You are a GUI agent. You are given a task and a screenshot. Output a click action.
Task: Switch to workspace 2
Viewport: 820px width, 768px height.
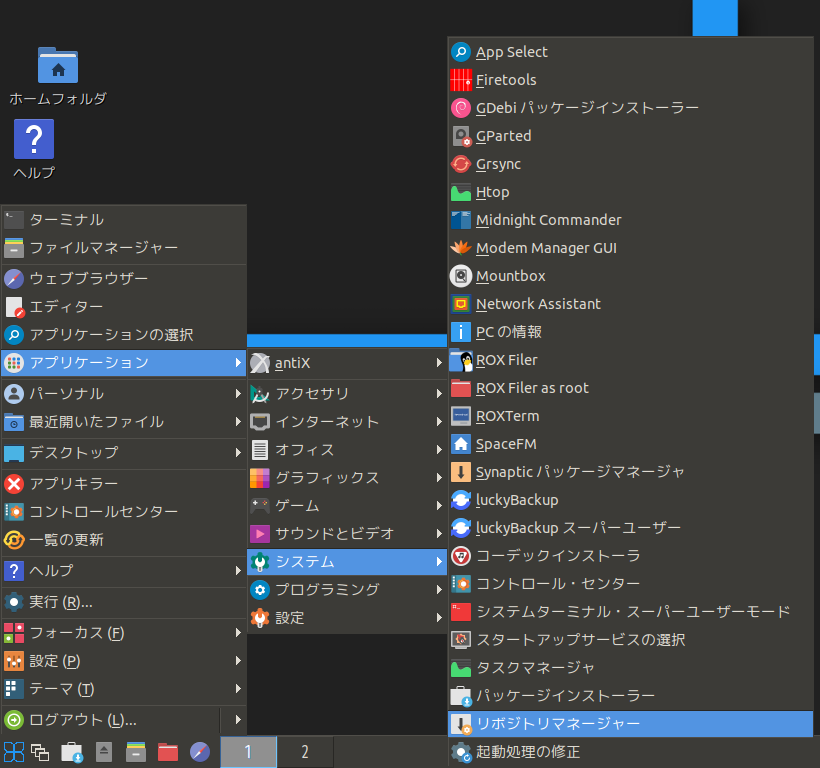(x=305, y=752)
